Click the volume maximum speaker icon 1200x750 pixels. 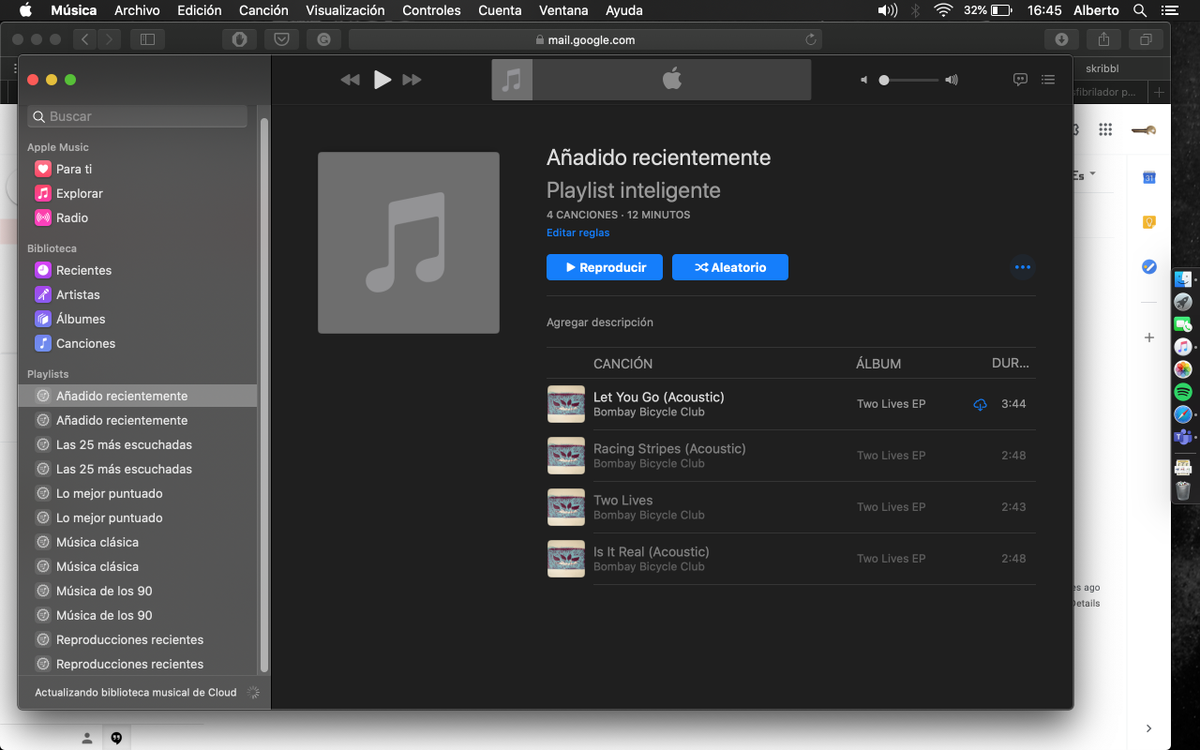tap(951, 80)
